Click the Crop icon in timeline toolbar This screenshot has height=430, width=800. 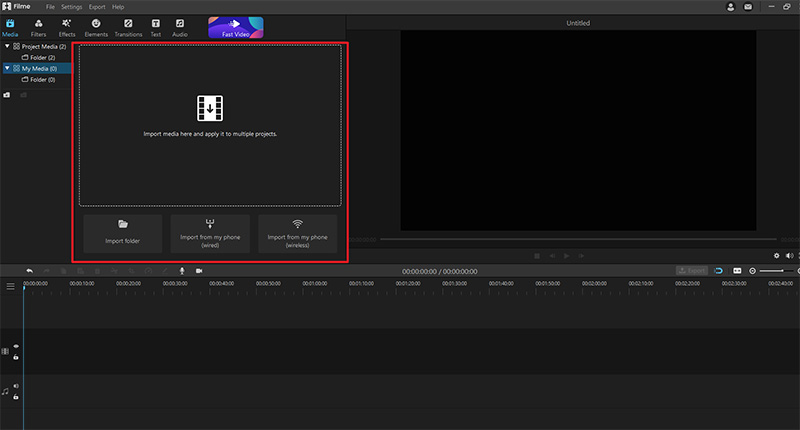coord(131,271)
